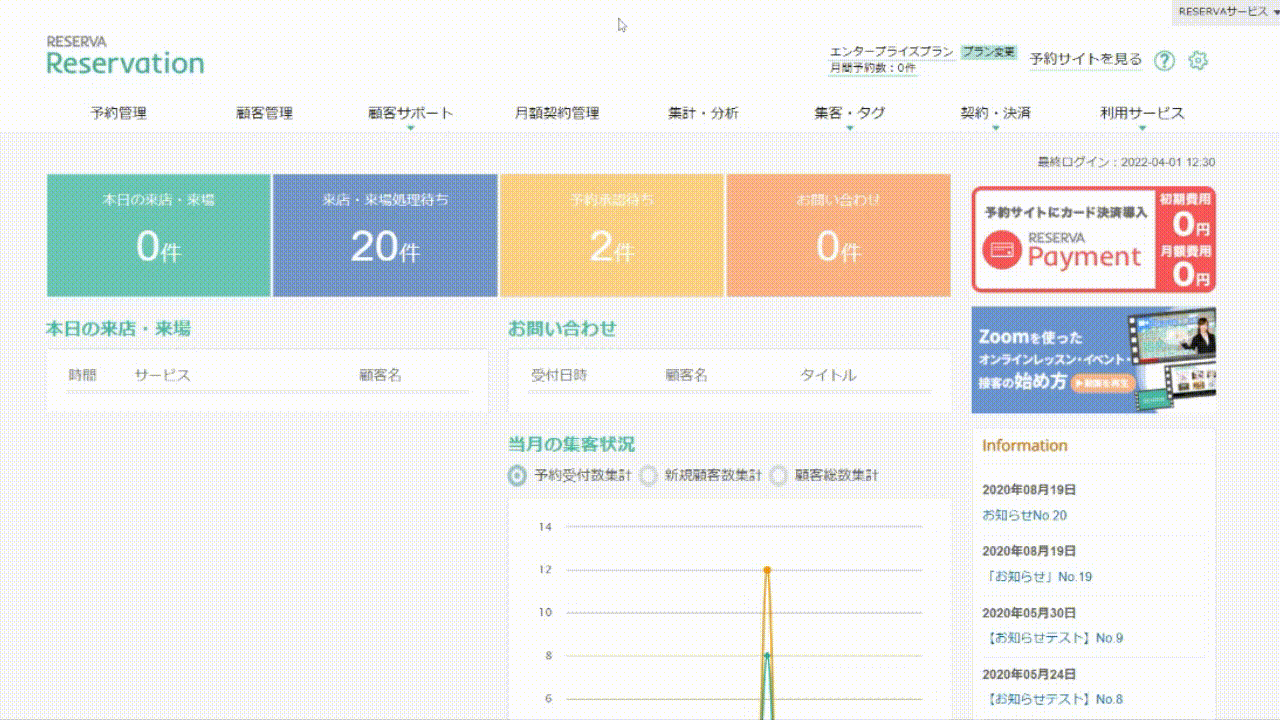Click the サービス column header
The height and width of the screenshot is (720, 1280).
[x=162, y=375]
